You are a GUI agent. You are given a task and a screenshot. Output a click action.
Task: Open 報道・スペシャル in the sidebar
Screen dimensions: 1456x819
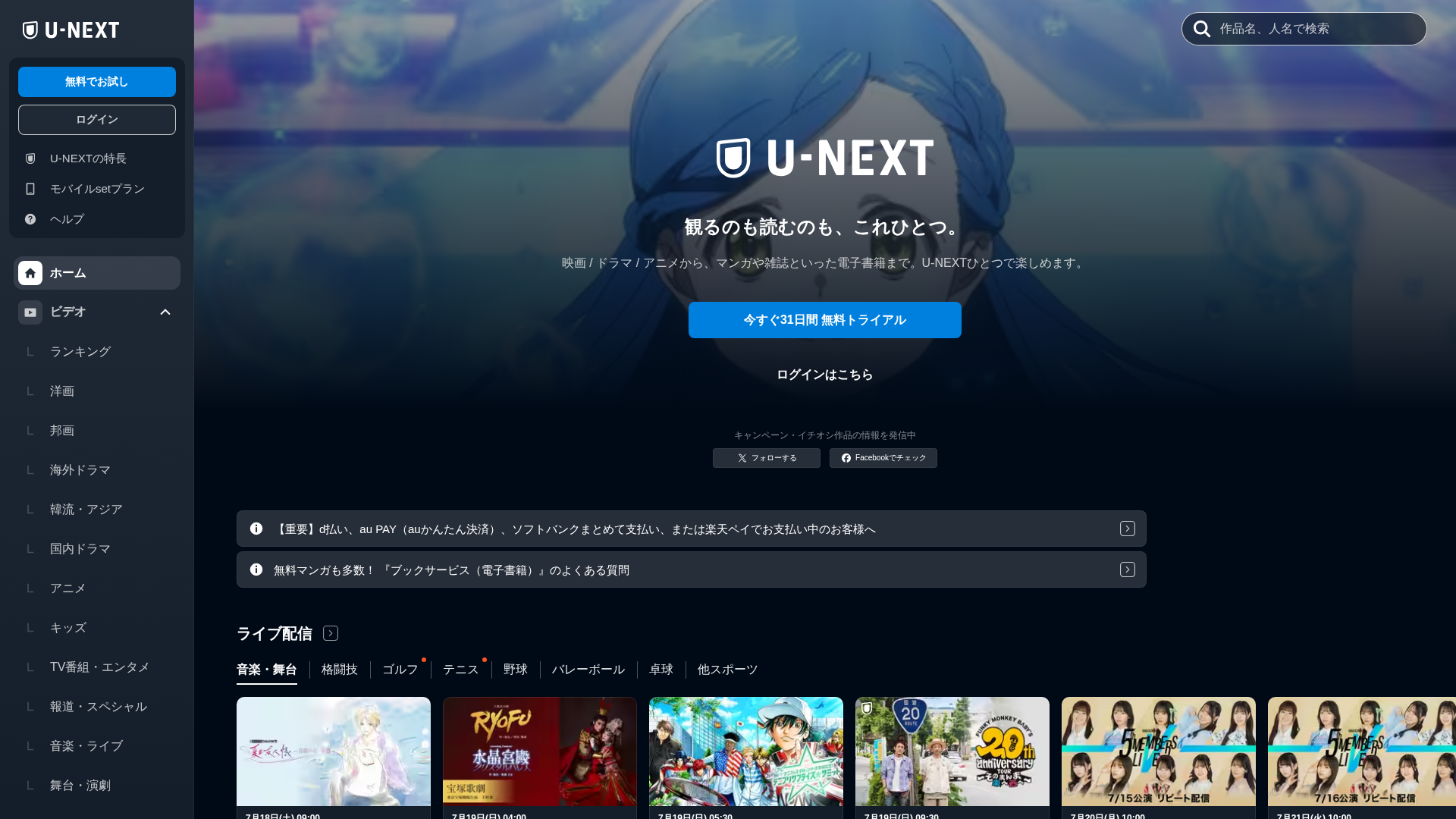click(x=97, y=707)
